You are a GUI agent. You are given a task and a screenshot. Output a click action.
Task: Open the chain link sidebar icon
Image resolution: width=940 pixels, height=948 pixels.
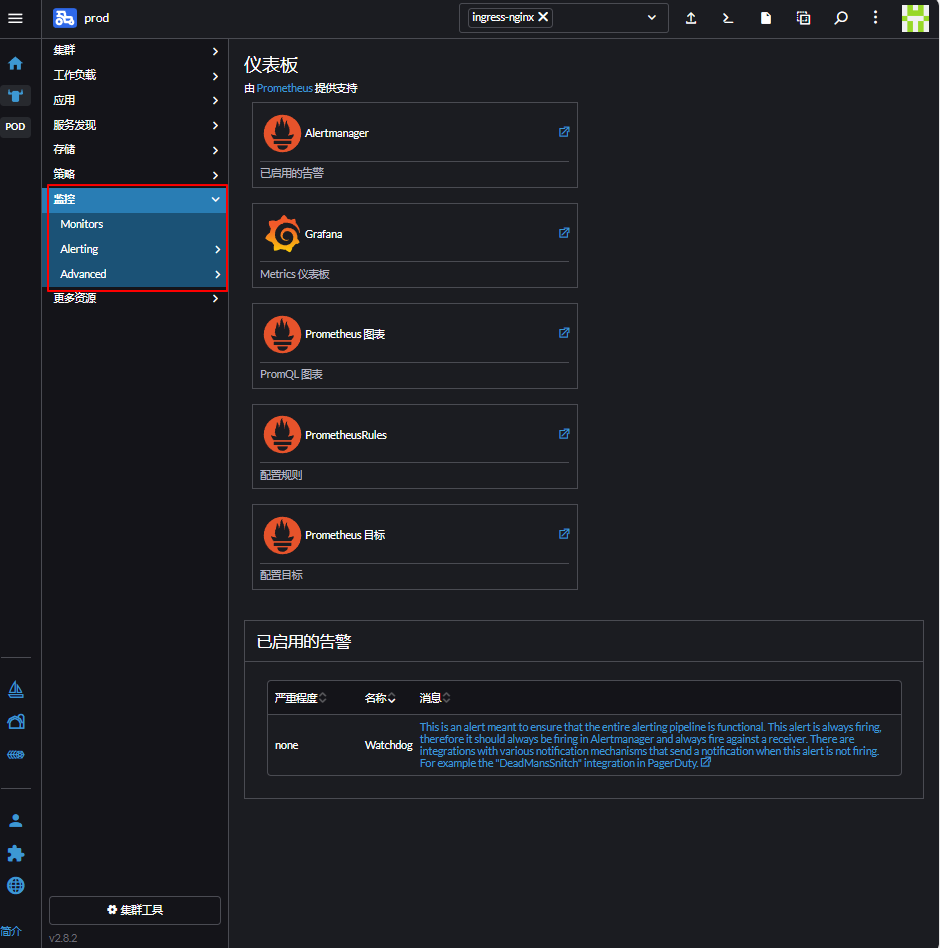[16, 755]
